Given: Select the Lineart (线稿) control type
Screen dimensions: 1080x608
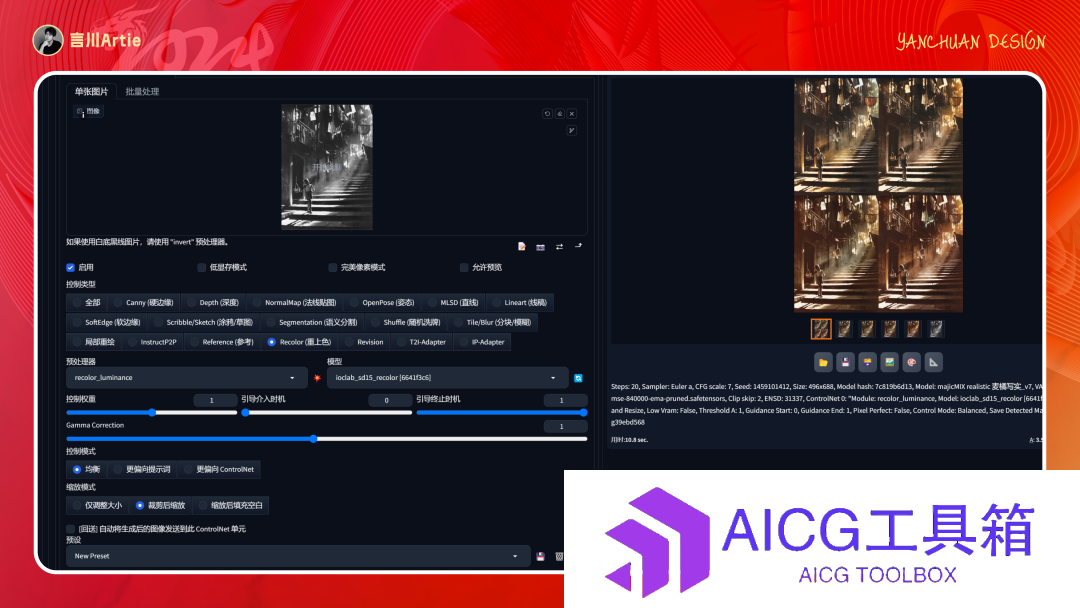Looking at the screenshot, I should coord(519,302).
